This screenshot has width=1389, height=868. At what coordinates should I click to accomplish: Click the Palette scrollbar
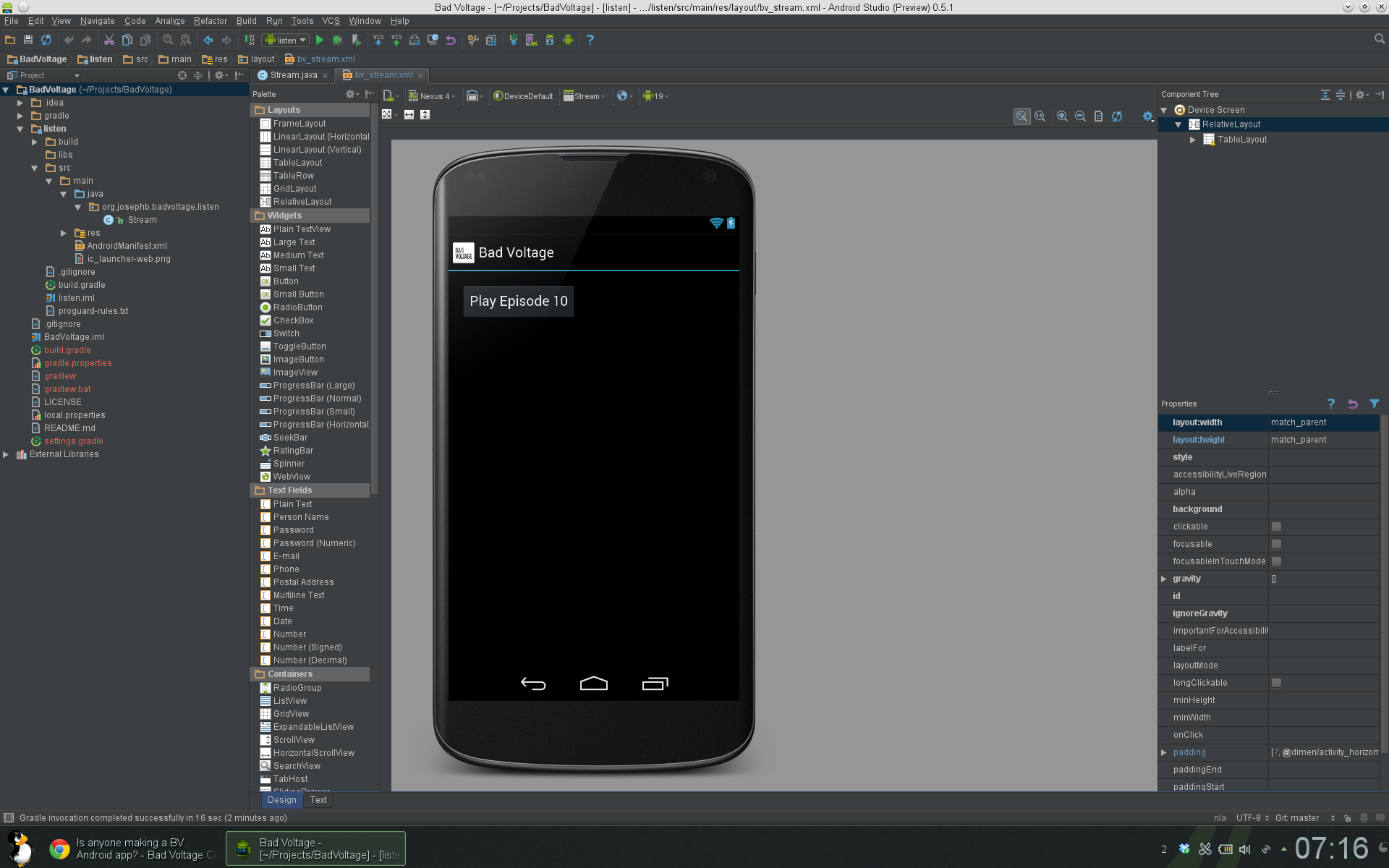[x=374, y=300]
